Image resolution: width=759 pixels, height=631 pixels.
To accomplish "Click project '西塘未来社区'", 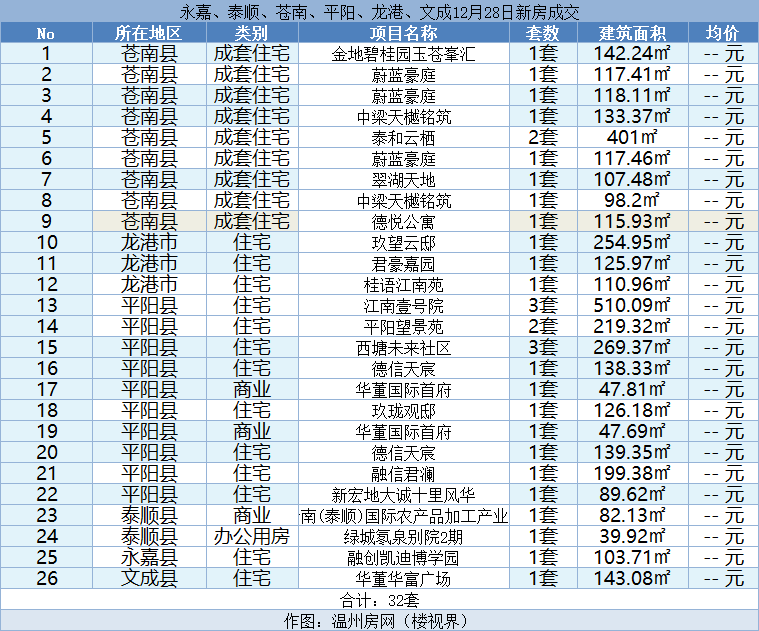I will pos(403,348).
